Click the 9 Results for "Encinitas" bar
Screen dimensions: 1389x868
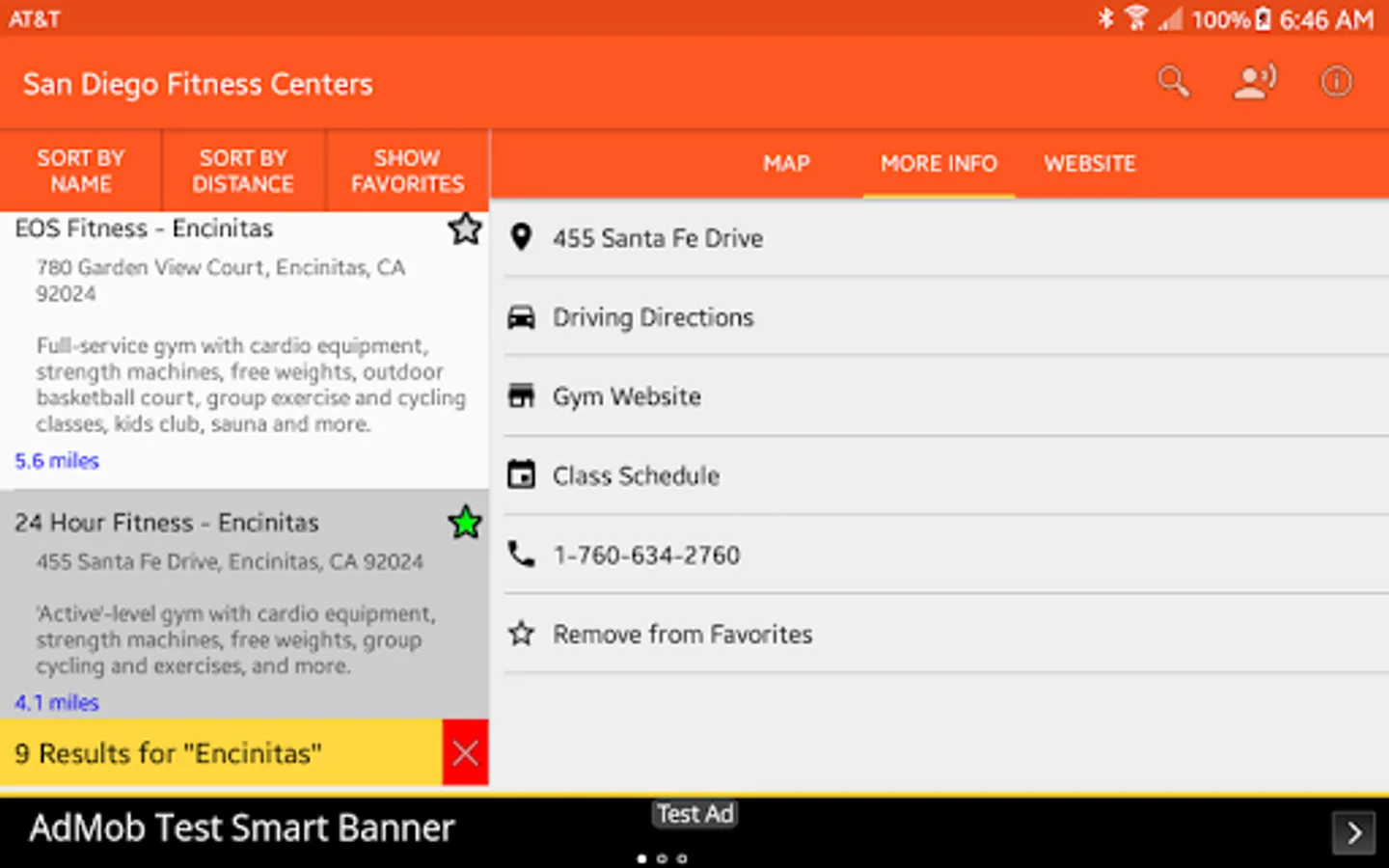221,753
